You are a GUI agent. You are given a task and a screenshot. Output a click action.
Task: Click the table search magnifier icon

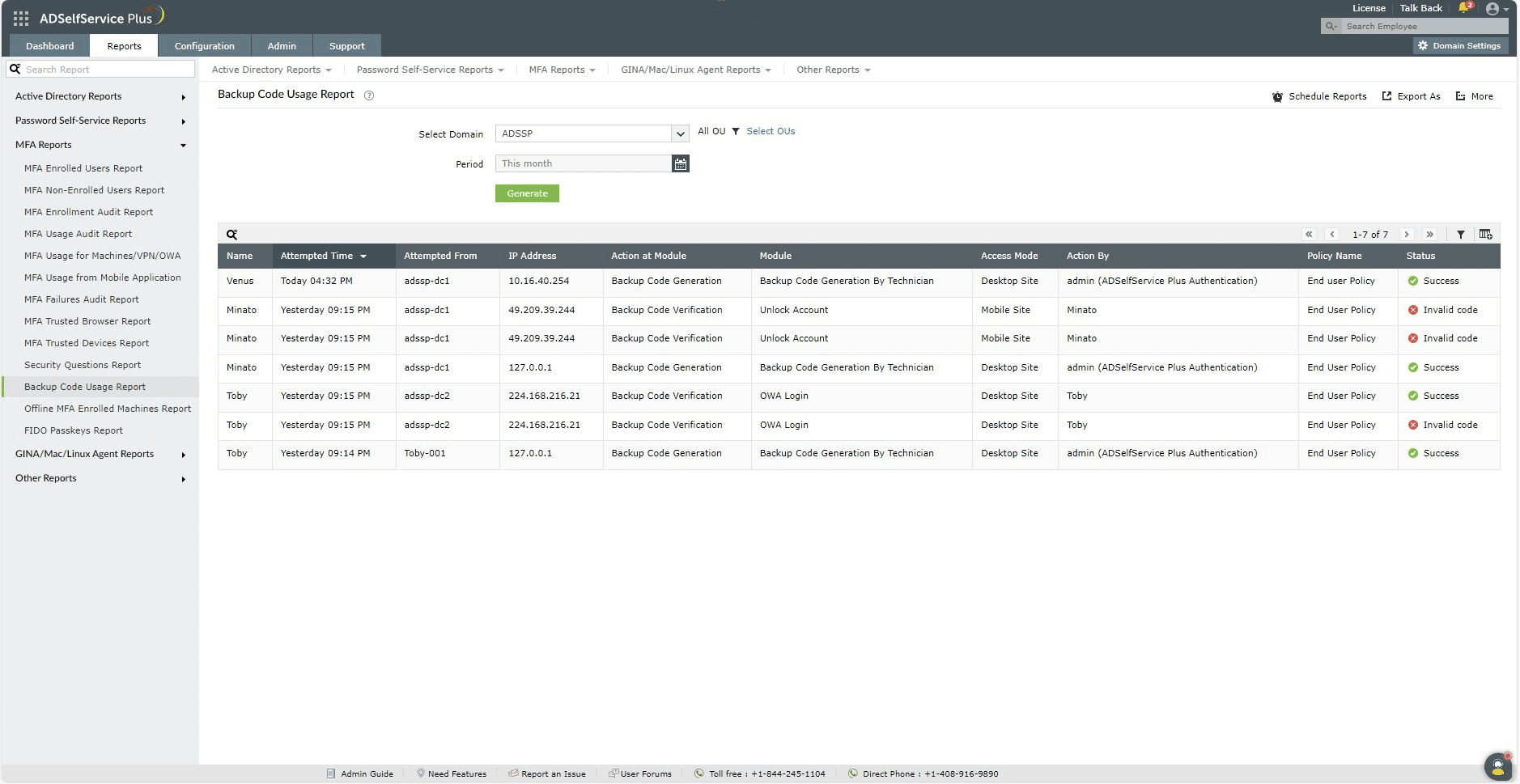tap(231, 235)
